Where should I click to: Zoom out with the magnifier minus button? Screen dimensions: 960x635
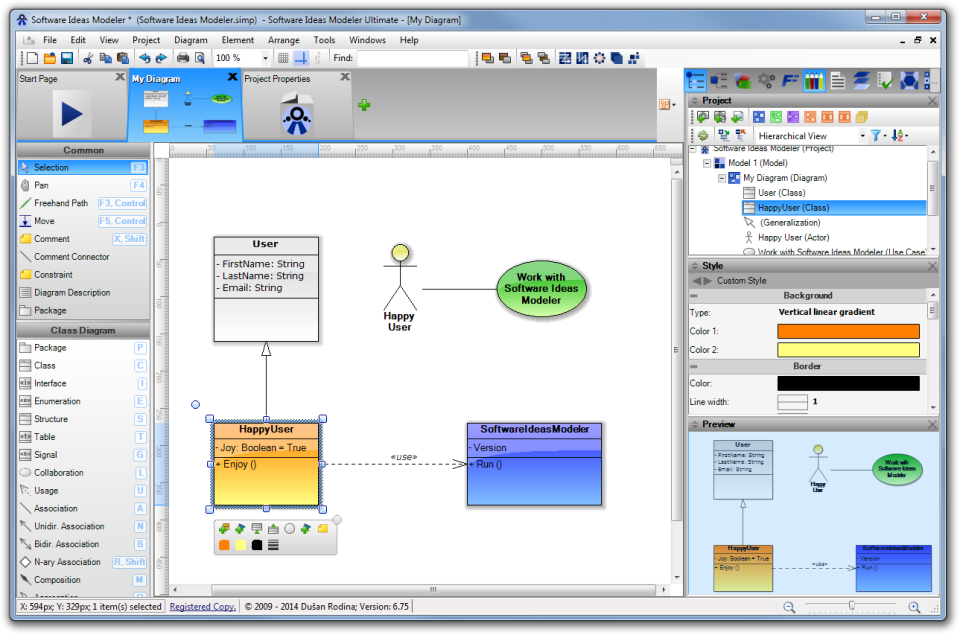(x=789, y=607)
